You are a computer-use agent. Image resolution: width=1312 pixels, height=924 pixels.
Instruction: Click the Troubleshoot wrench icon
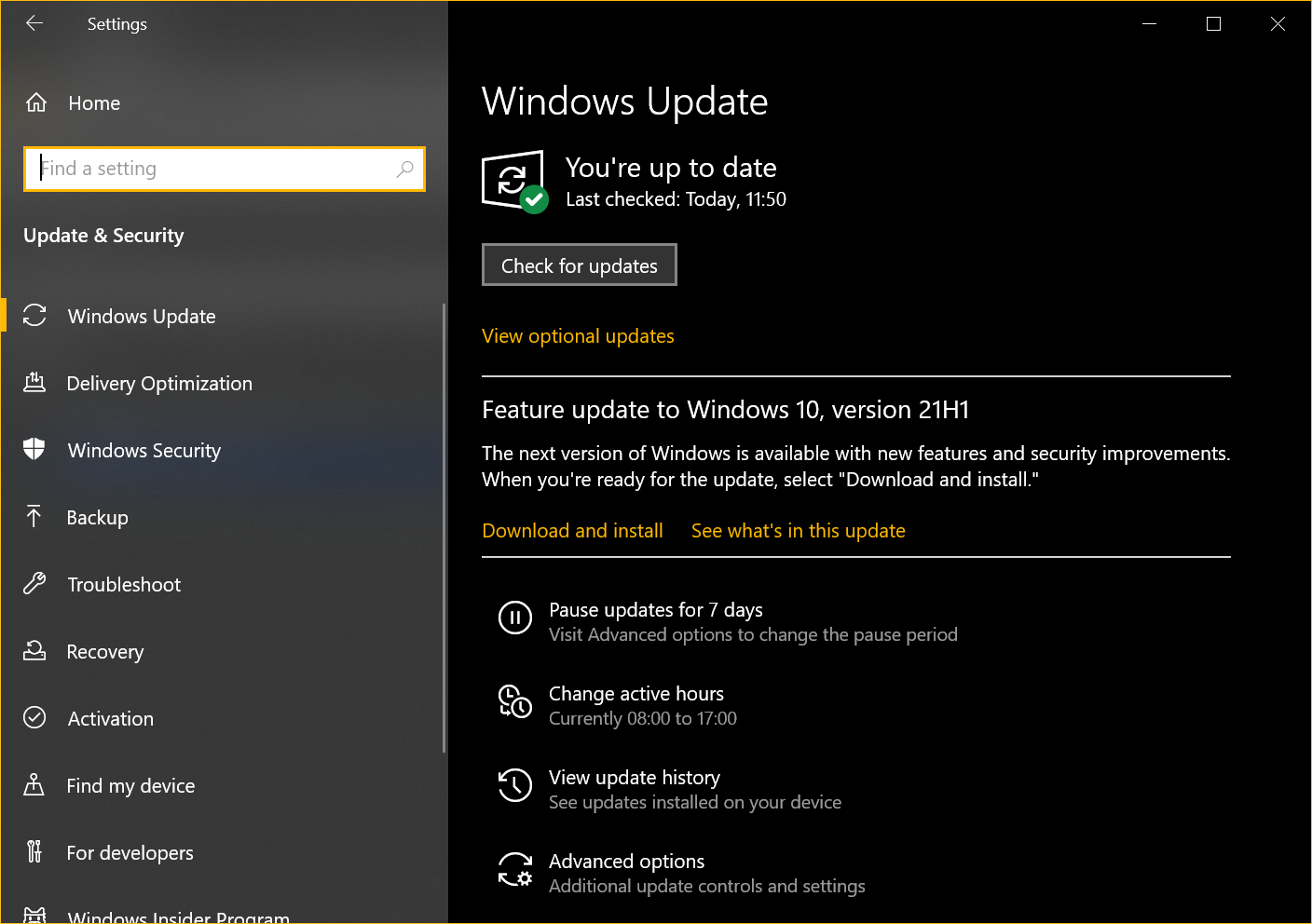coord(34,583)
